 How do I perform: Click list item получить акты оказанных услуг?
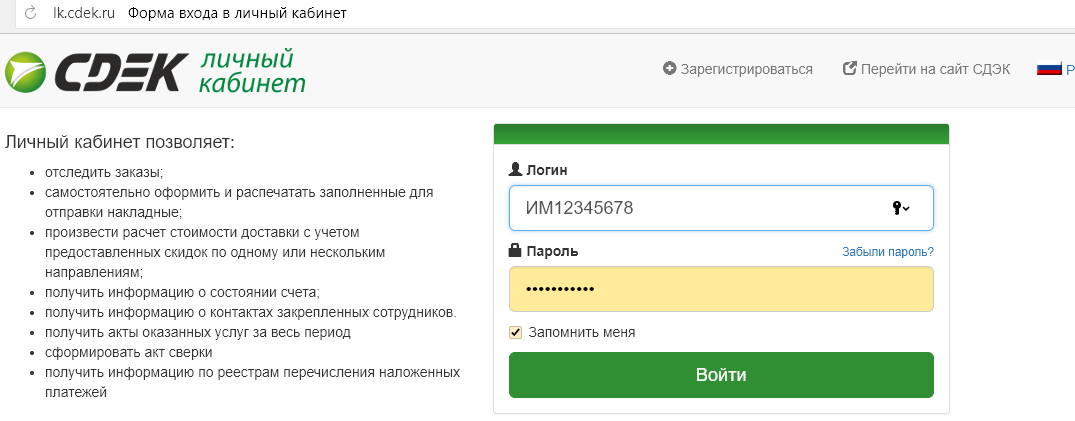coord(198,333)
